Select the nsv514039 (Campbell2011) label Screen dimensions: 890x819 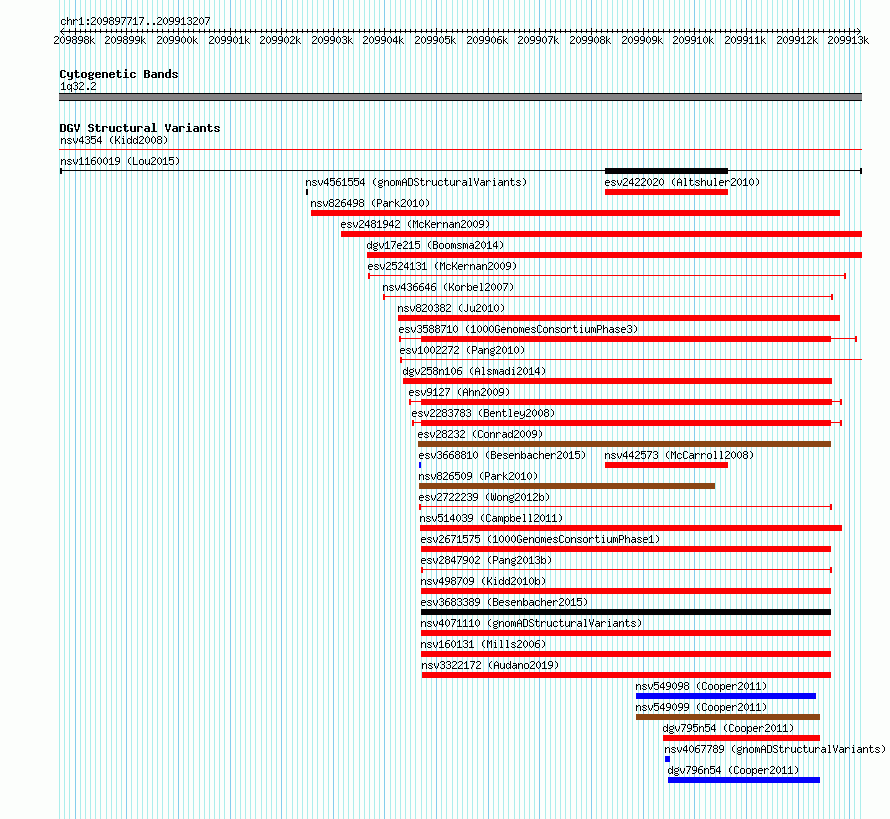click(x=491, y=518)
